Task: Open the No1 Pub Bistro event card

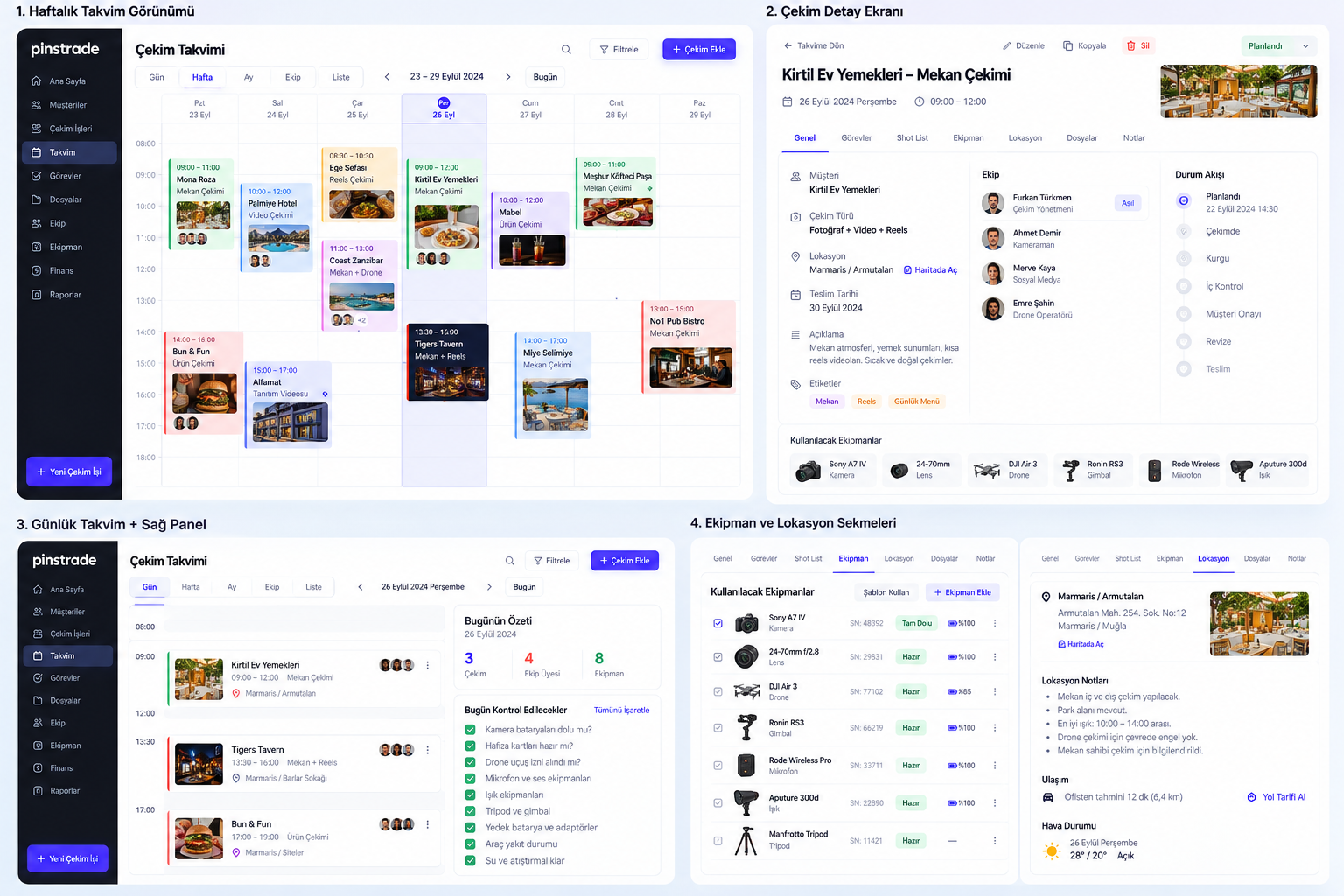Action: [689, 347]
